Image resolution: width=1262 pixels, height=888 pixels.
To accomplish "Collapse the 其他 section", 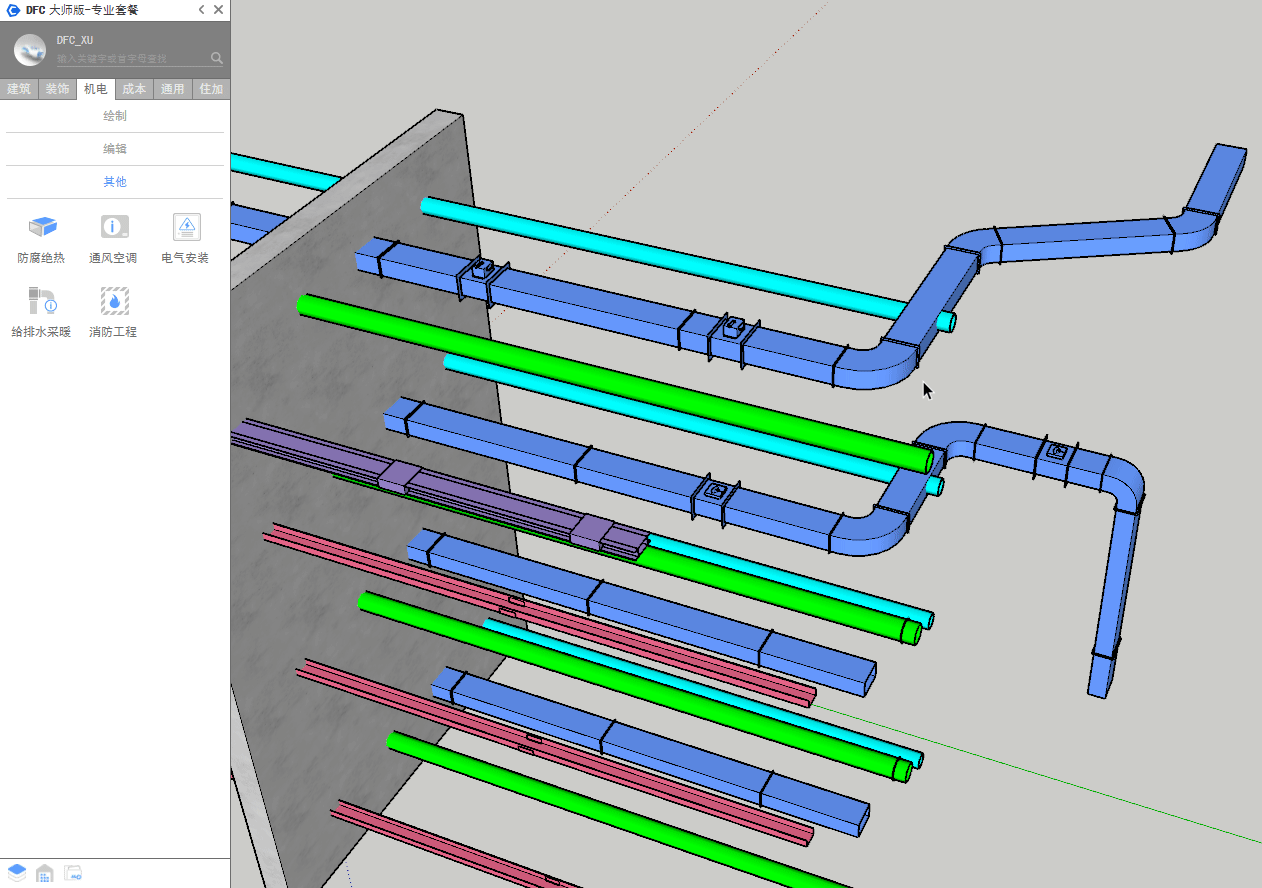I will (x=115, y=182).
